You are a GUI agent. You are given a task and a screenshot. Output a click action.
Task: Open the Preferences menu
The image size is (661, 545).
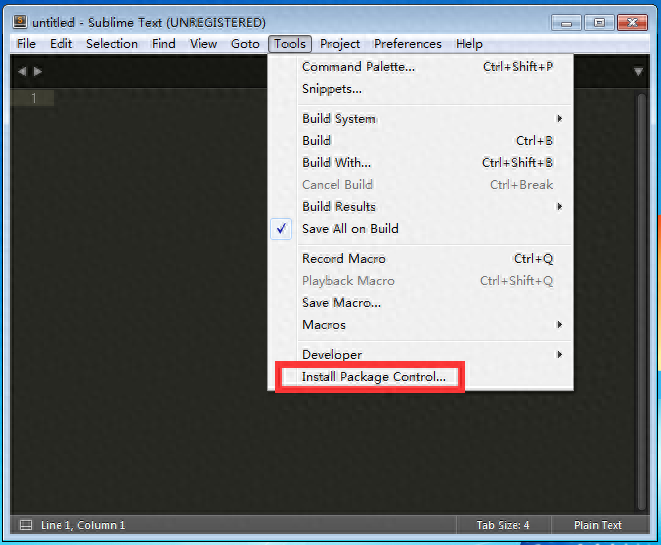[x=408, y=44]
